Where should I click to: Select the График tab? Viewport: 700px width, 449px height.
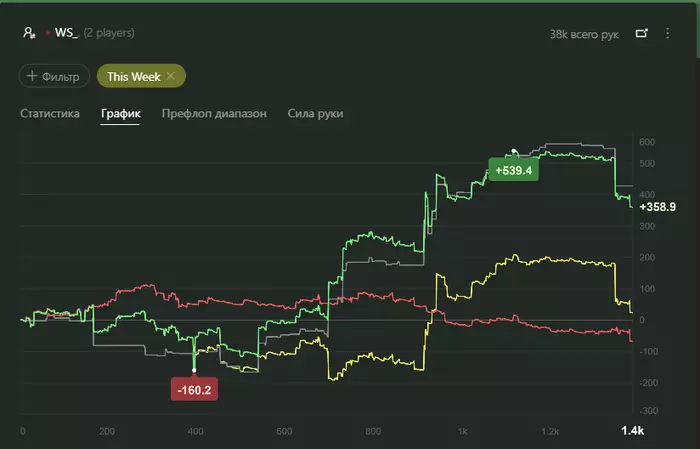coord(121,113)
